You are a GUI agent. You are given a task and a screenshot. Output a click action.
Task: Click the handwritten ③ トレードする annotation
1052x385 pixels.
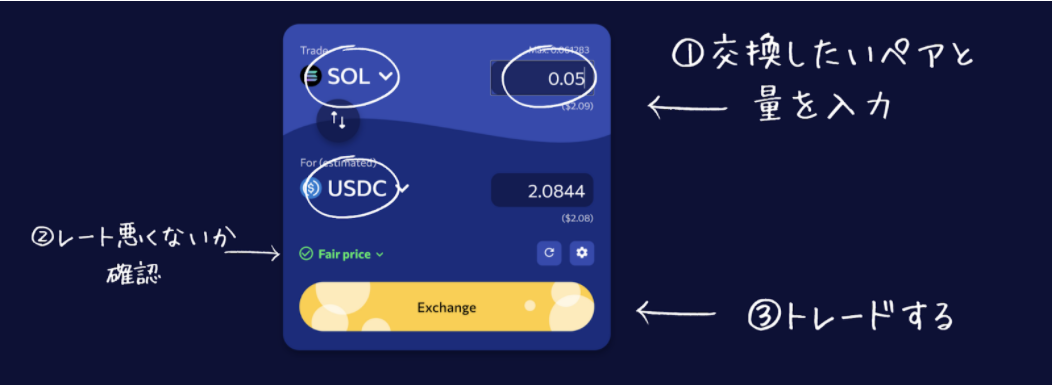[x=850, y=316]
